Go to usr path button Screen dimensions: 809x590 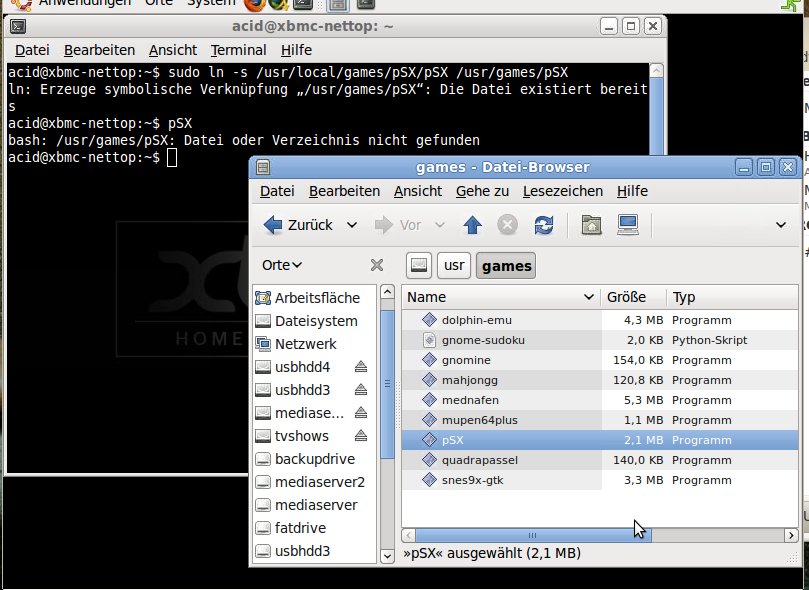(454, 266)
